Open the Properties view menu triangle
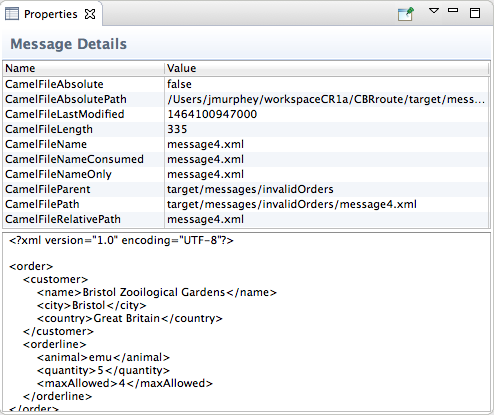The width and height of the screenshot is (494, 415). point(433,11)
